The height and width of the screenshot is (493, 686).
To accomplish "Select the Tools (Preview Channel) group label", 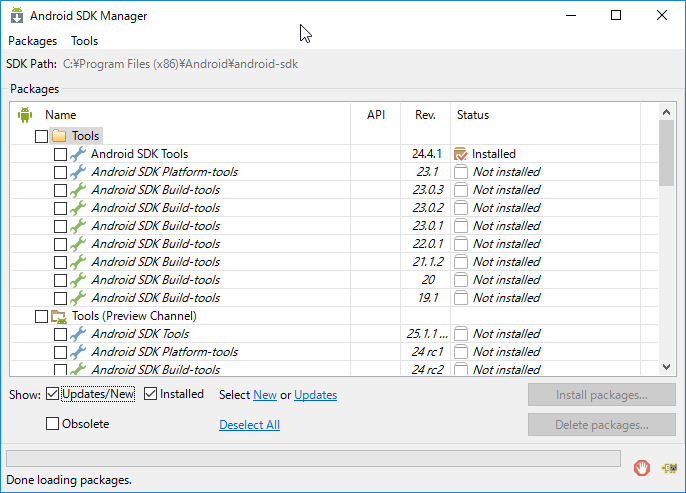I will (x=134, y=316).
